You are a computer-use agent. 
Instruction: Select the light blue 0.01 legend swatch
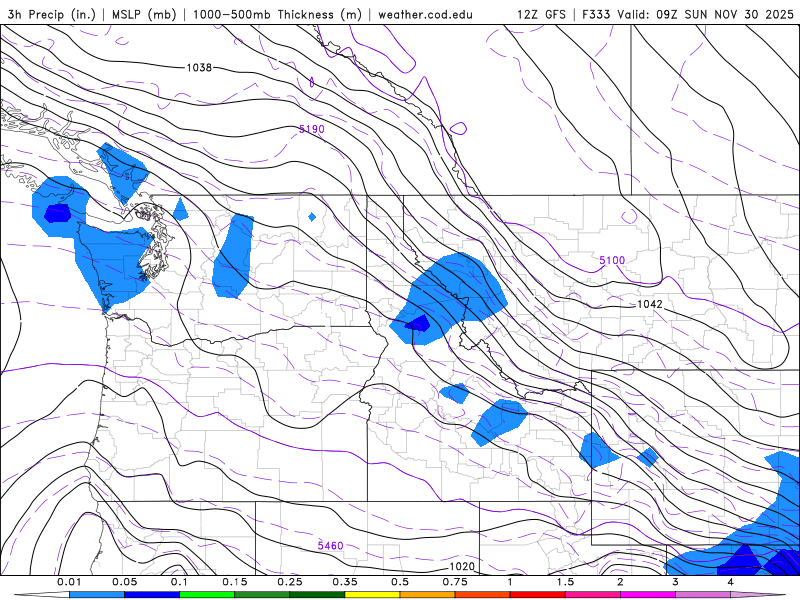click(97, 595)
